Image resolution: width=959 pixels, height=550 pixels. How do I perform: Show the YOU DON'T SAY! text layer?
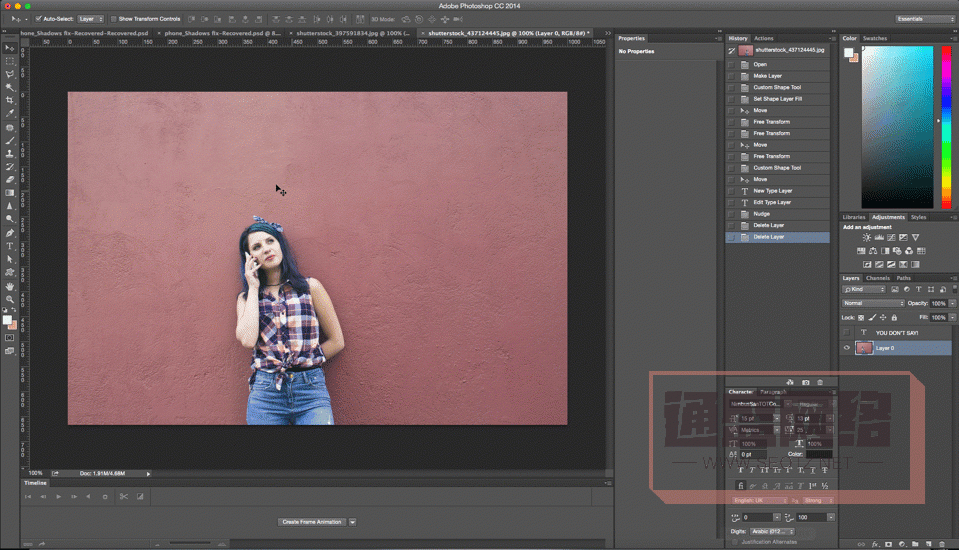847,332
